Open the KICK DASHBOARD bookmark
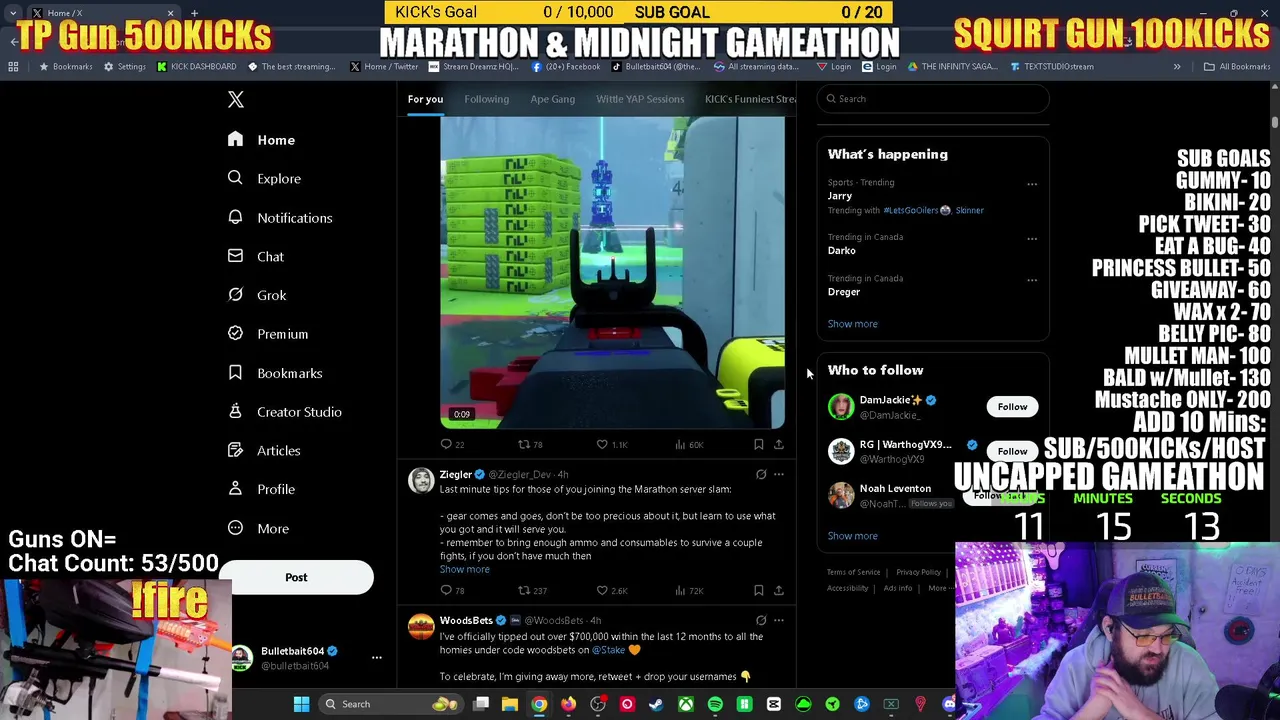 pos(196,66)
